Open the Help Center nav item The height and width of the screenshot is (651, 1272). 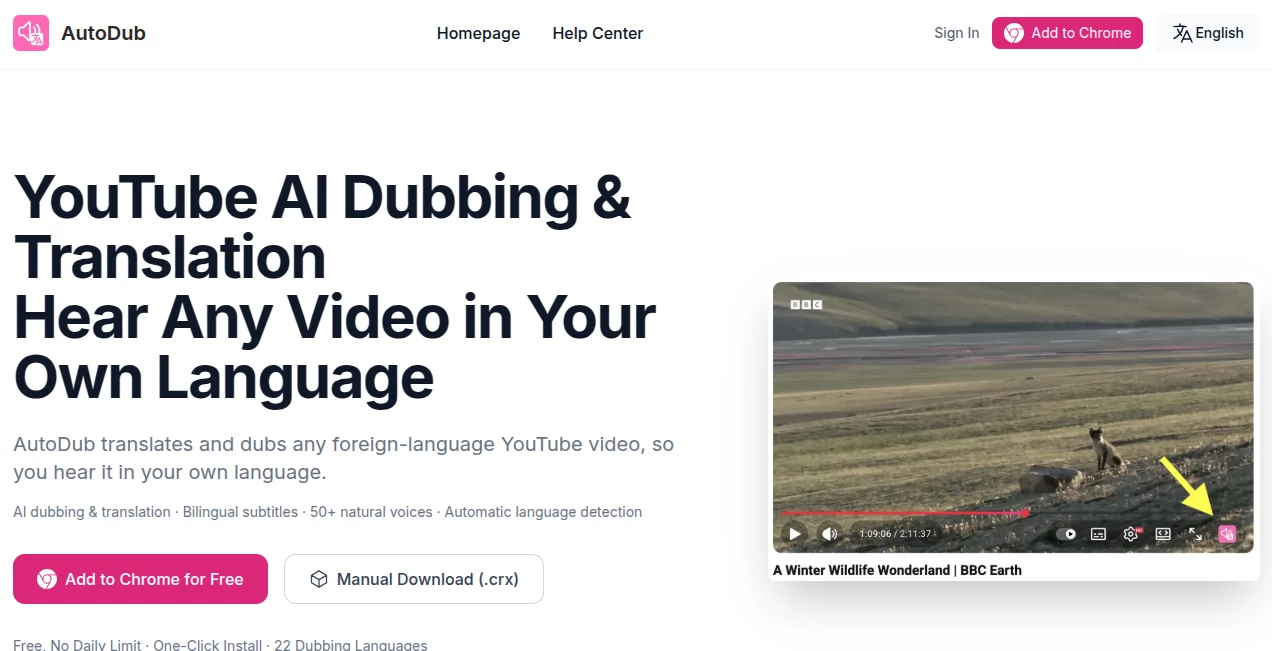597,33
